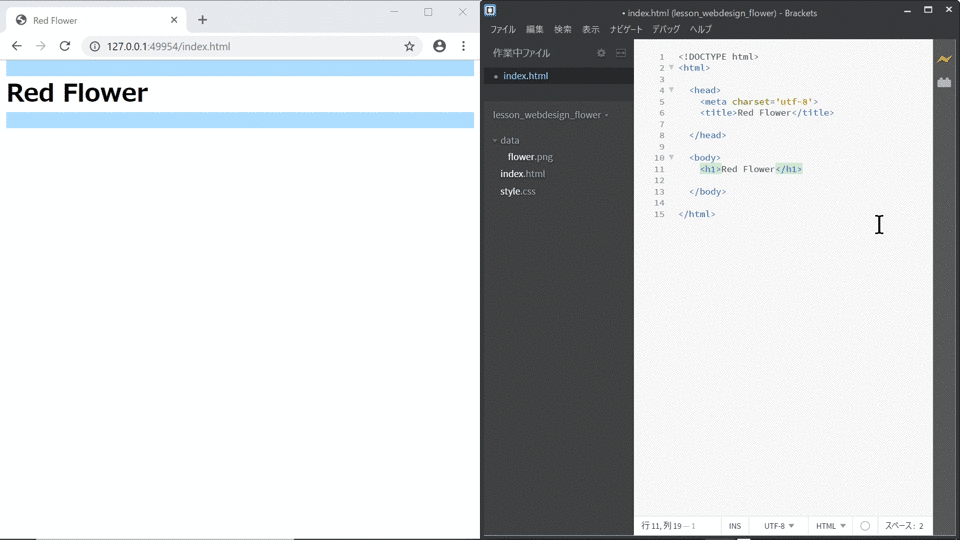Click the linting status circle indicator

tap(865, 526)
